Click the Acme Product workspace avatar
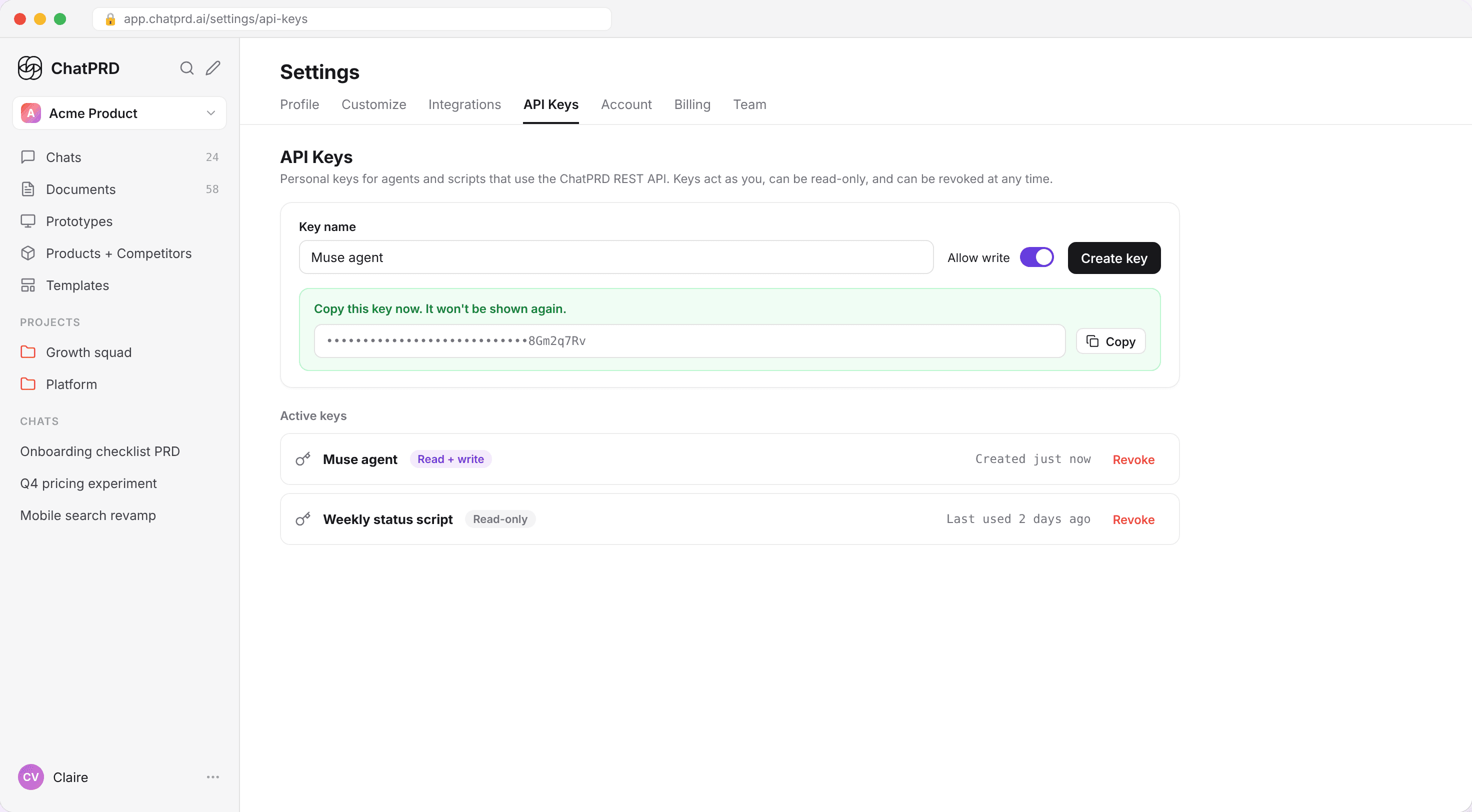The width and height of the screenshot is (1472, 812). tap(31, 113)
